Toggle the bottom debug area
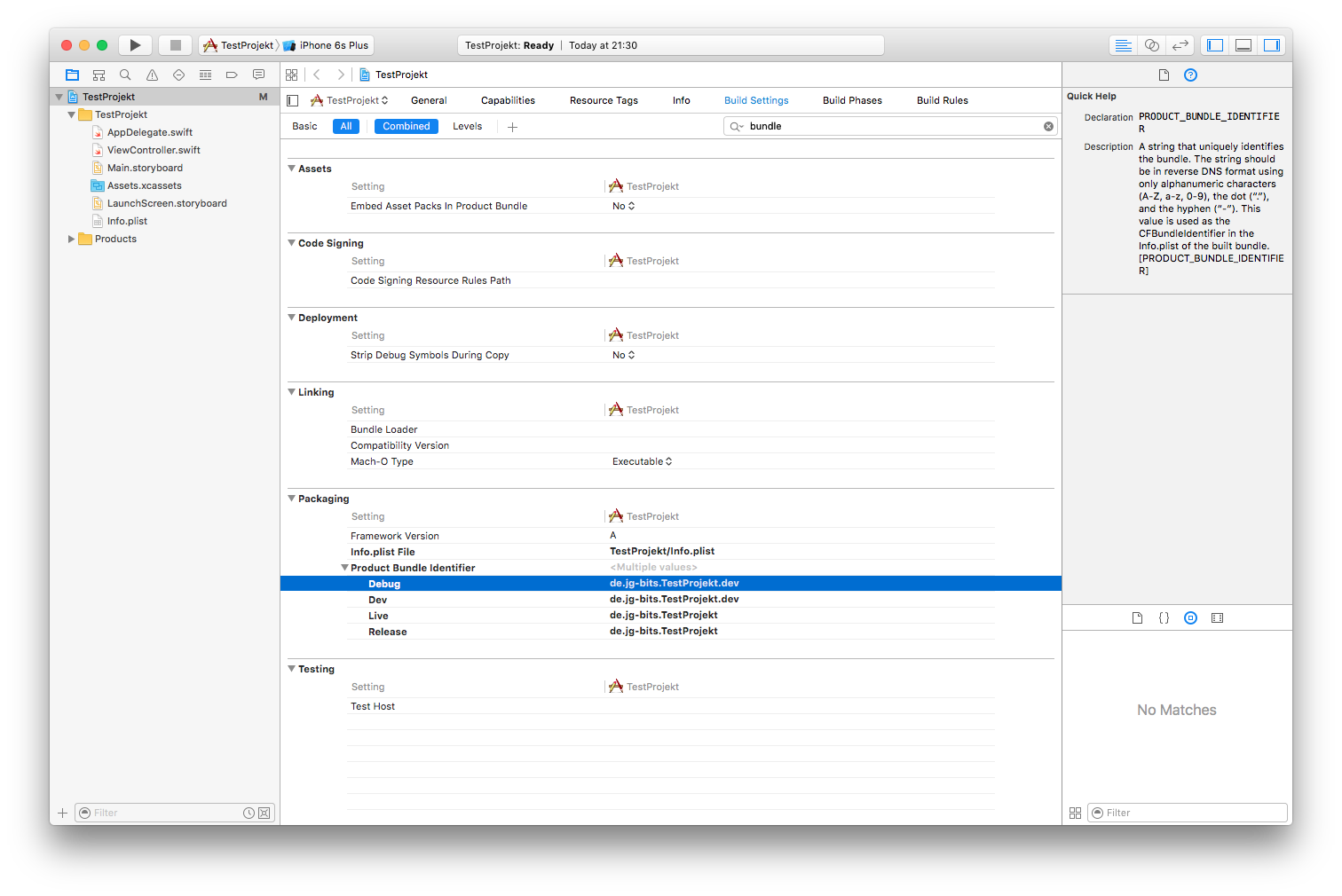This screenshot has height=896, width=1342. tap(1243, 45)
